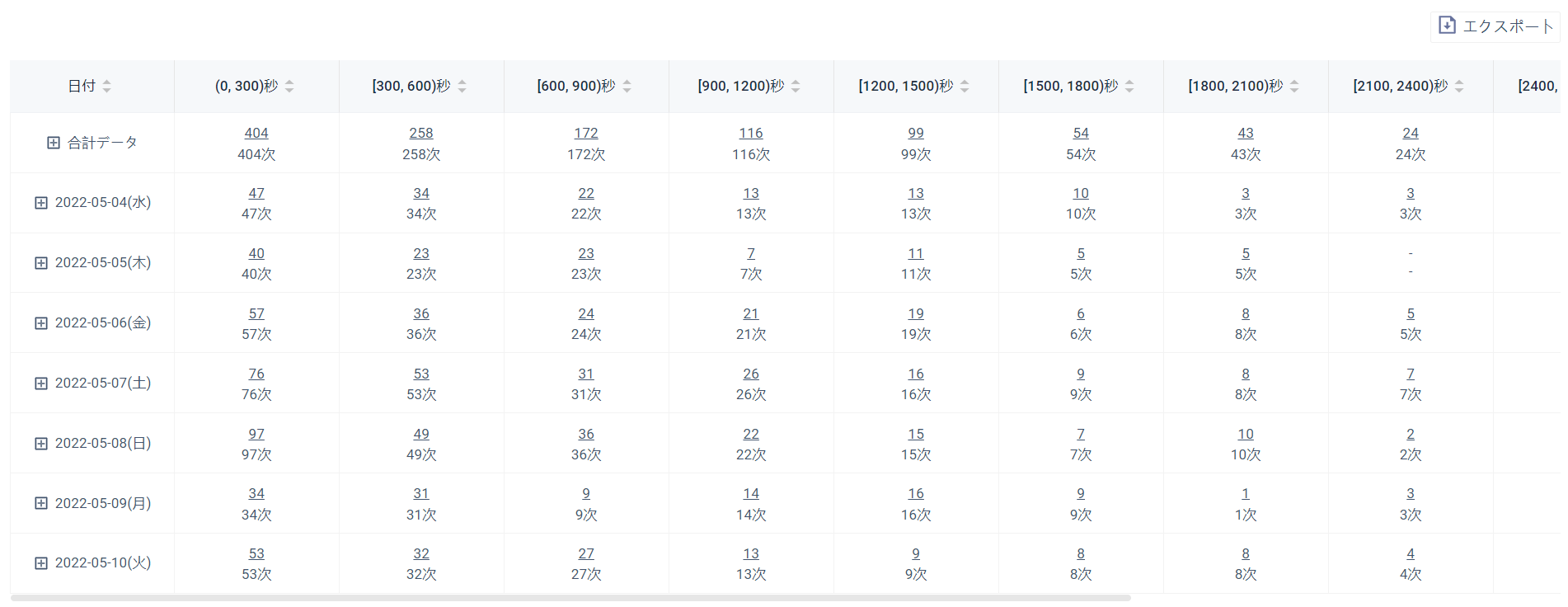Expand the 2022-05-10(火) row
Screen dimensions: 1568x607
[x=41, y=563]
